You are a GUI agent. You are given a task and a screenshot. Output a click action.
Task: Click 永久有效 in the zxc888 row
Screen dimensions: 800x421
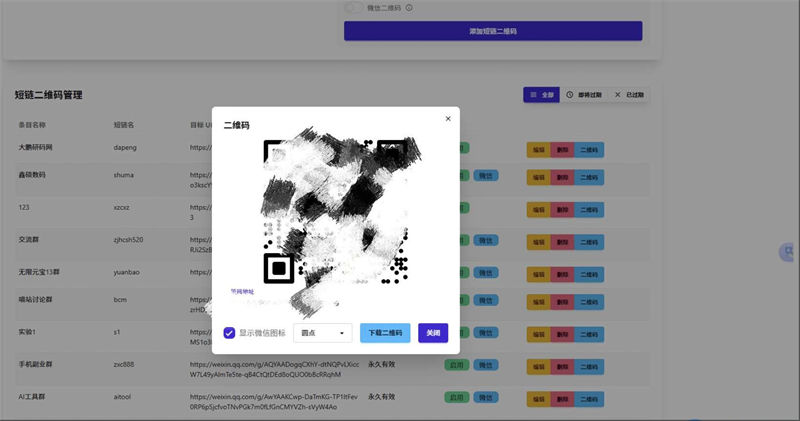(382, 364)
